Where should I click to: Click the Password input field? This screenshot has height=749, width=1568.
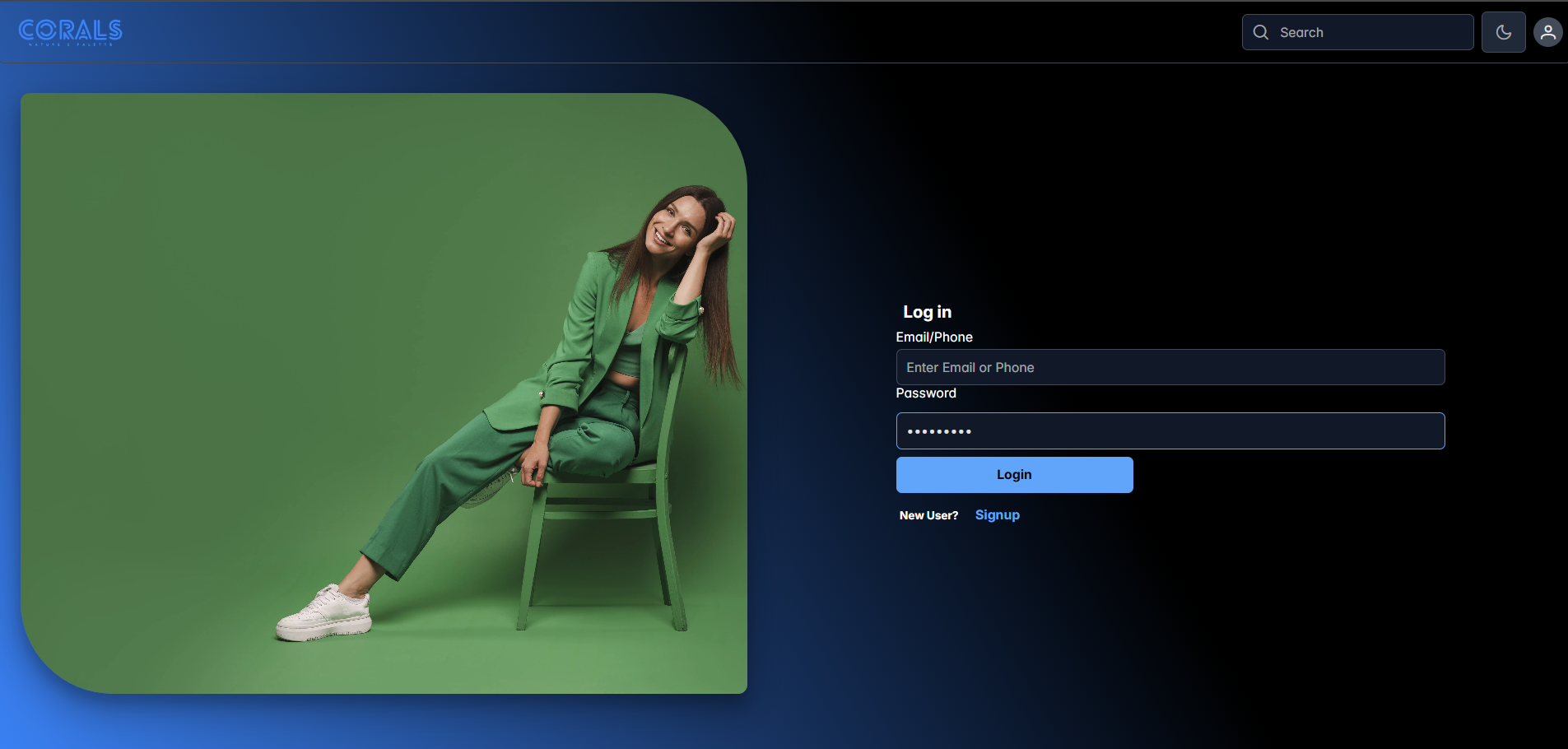pyautogui.click(x=1170, y=430)
